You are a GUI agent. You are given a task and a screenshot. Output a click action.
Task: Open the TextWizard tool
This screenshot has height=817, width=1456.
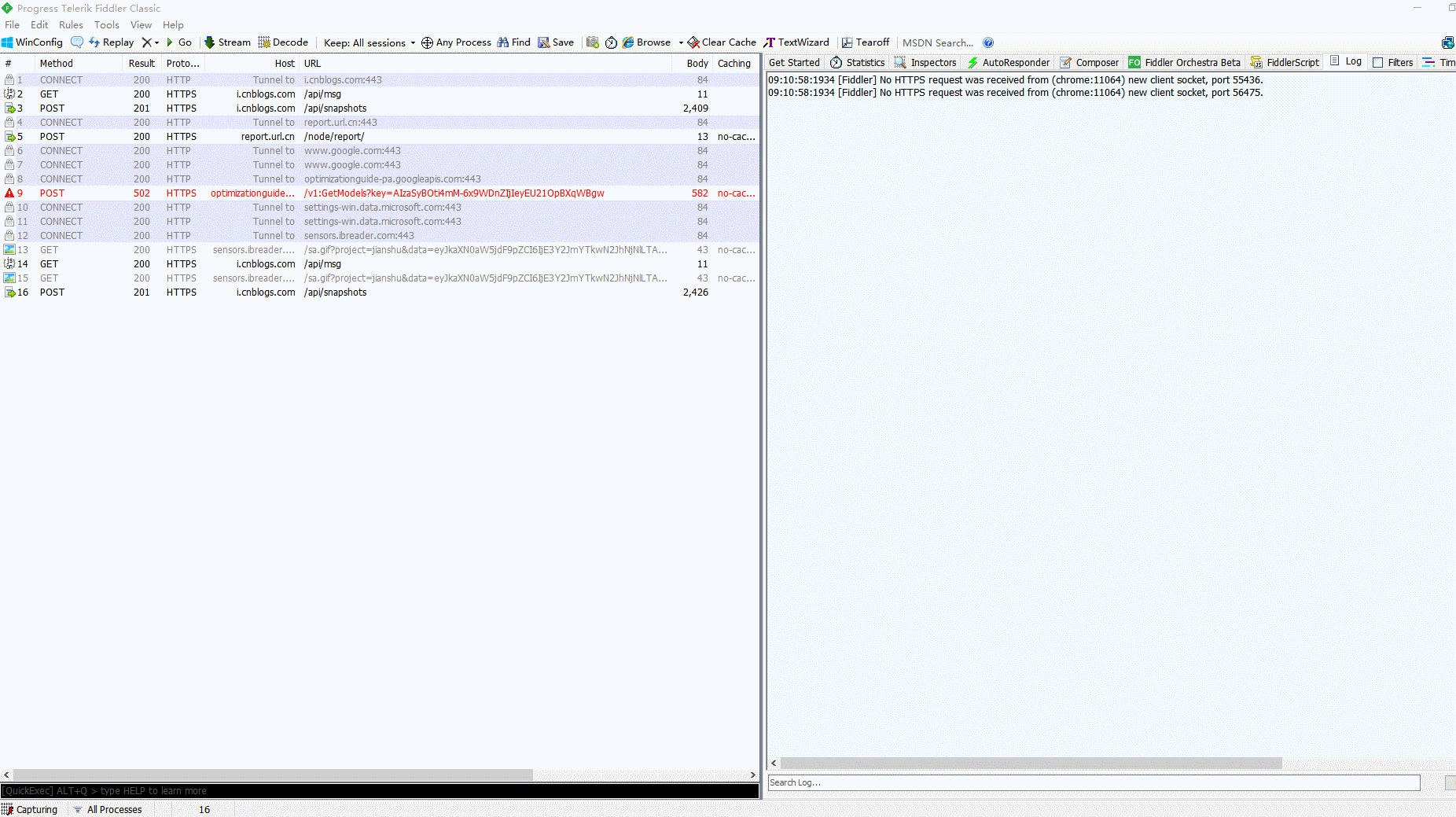796,42
